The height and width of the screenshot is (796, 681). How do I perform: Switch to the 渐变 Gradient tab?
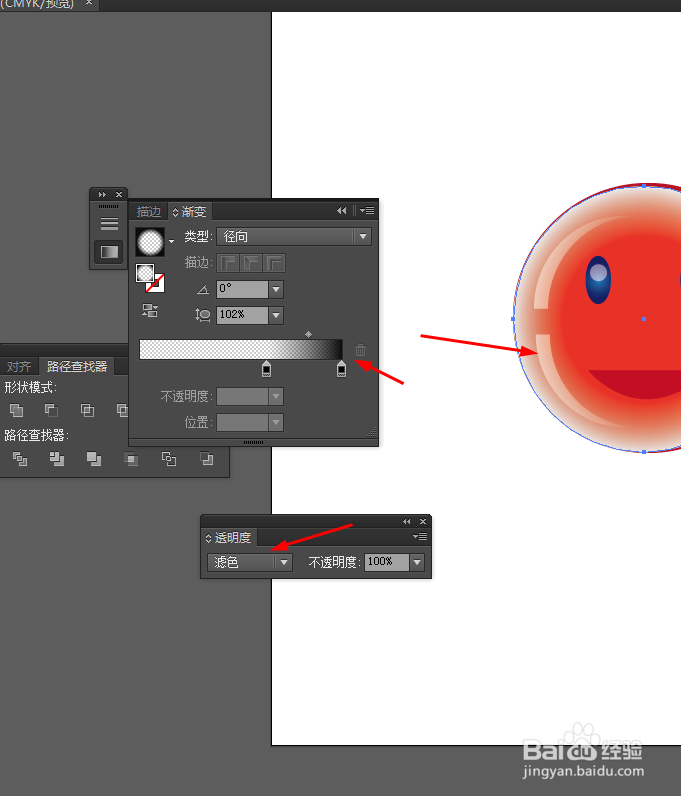click(190, 211)
